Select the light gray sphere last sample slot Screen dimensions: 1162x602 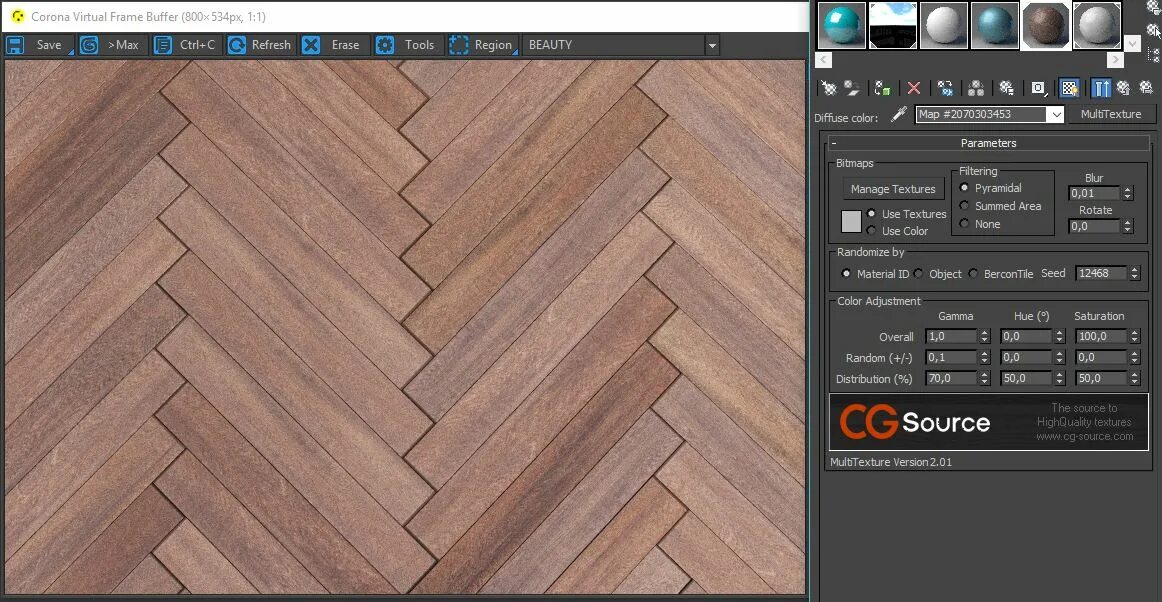tap(1097, 25)
